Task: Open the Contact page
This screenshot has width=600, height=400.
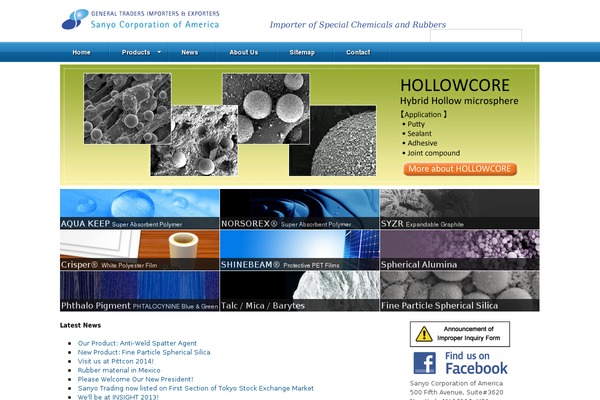Action: (358, 52)
